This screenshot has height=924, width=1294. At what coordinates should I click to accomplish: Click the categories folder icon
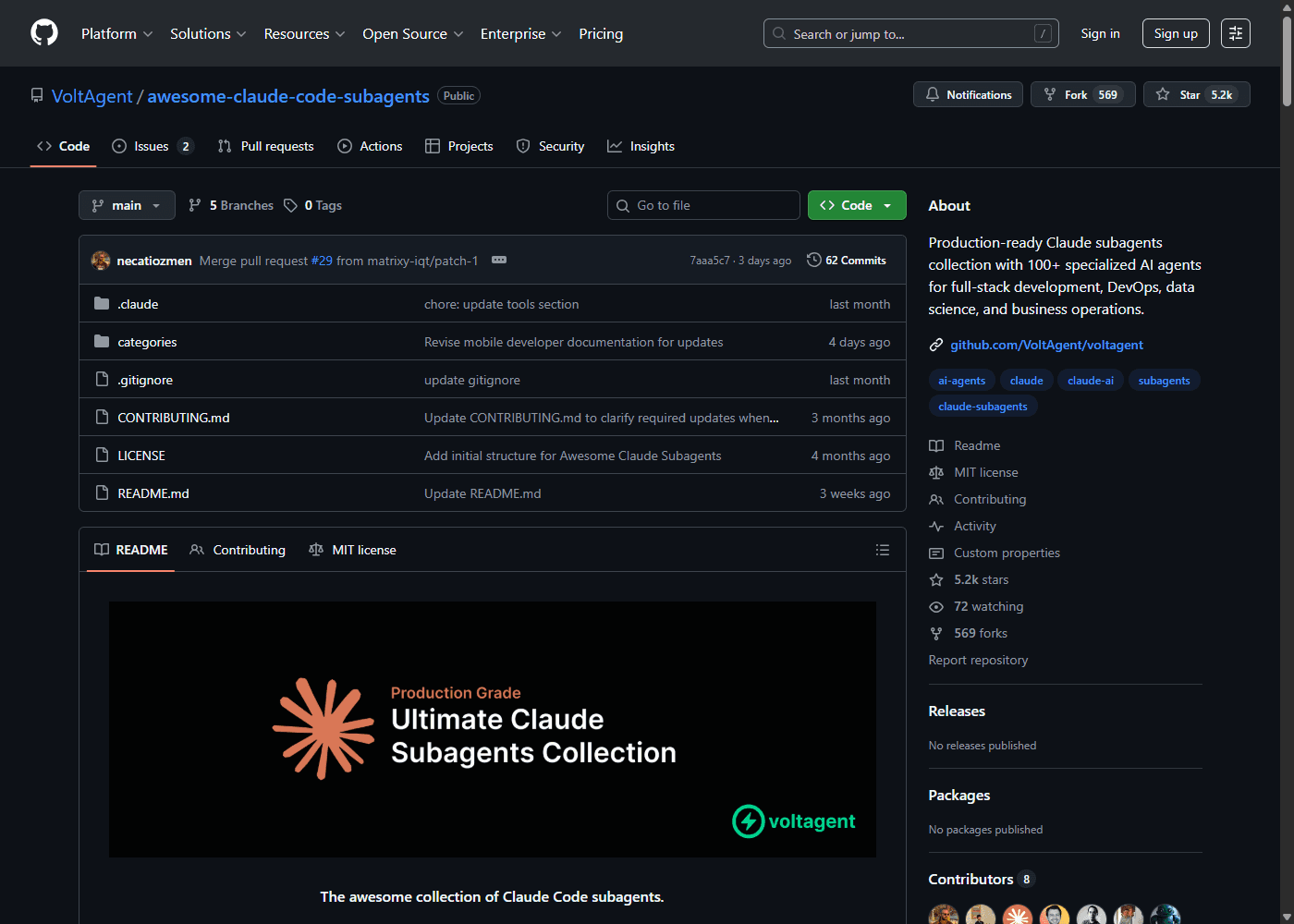coord(102,341)
